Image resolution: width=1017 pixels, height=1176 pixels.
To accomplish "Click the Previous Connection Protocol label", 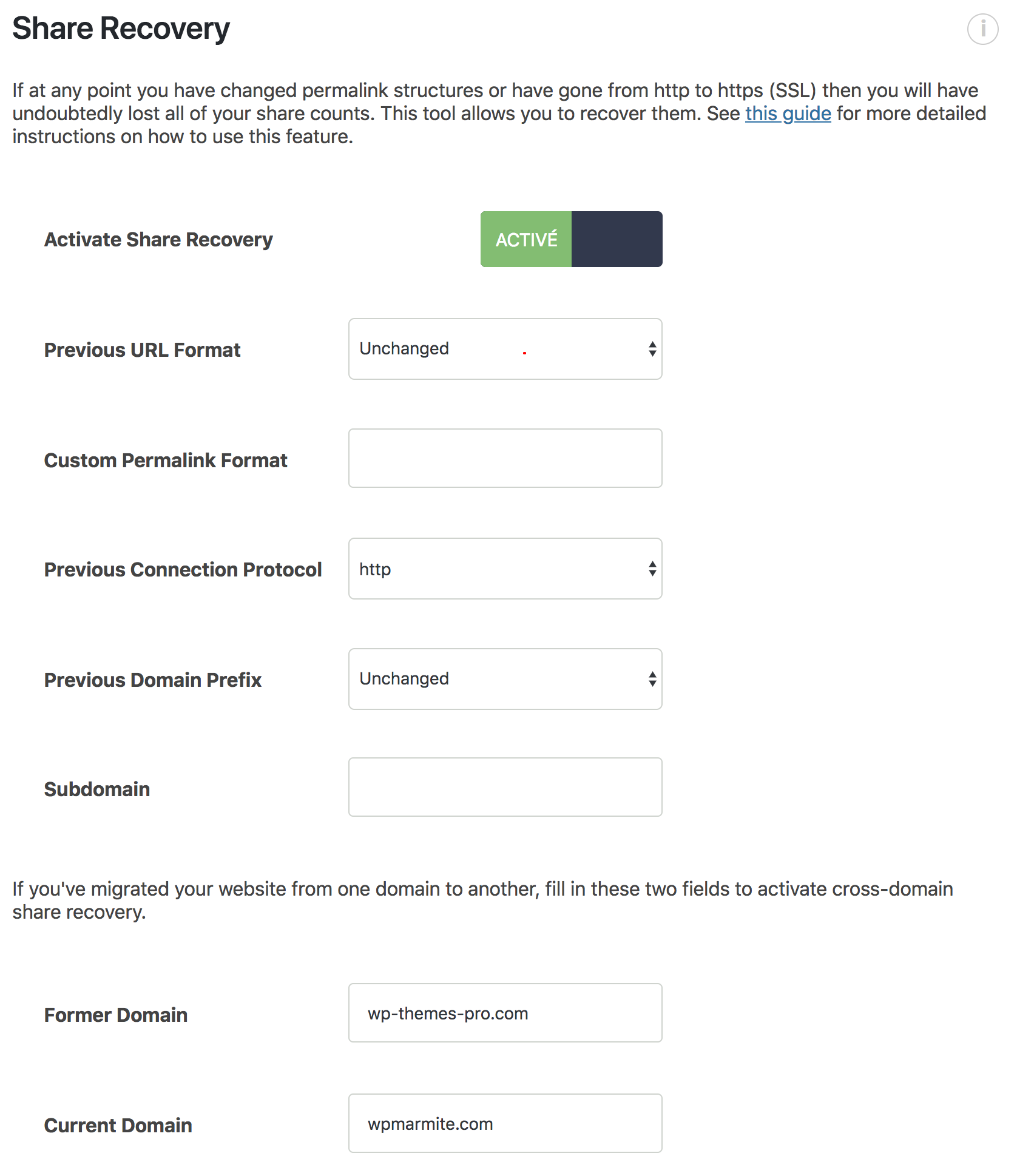I will pyautogui.click(x=183, y=570).
